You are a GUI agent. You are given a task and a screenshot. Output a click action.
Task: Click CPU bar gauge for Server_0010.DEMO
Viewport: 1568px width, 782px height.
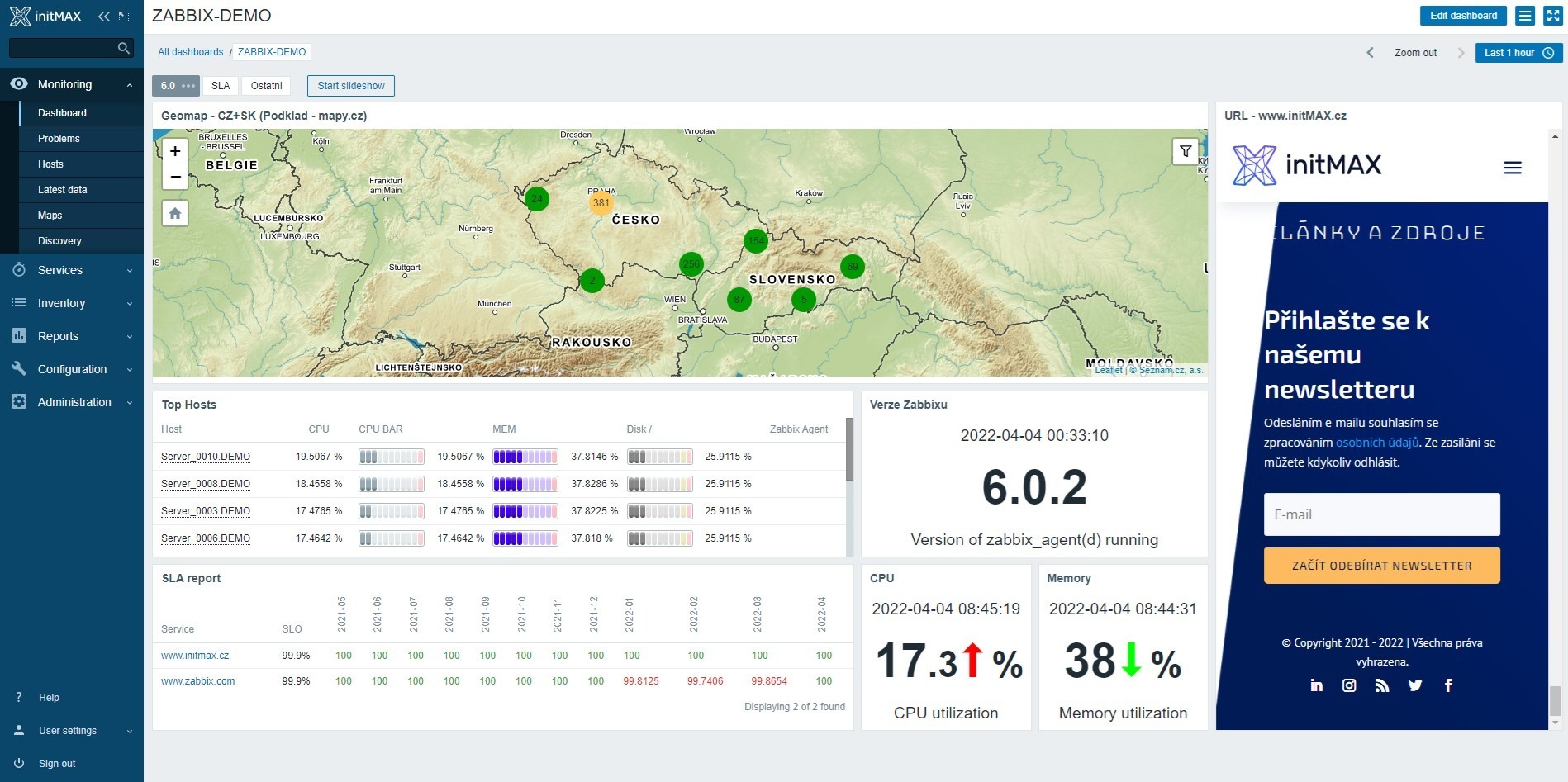tap(392, 457)
